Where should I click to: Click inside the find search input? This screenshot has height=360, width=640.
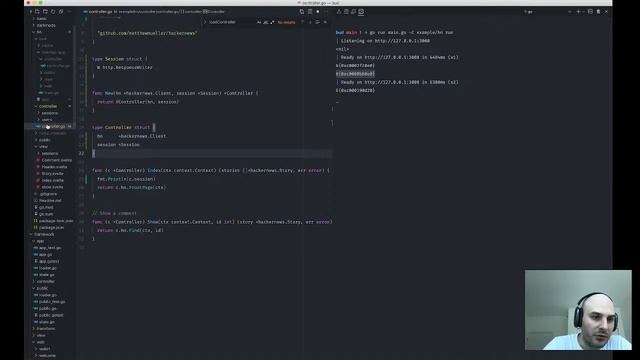pyautogui.click(x=231, y=22)
